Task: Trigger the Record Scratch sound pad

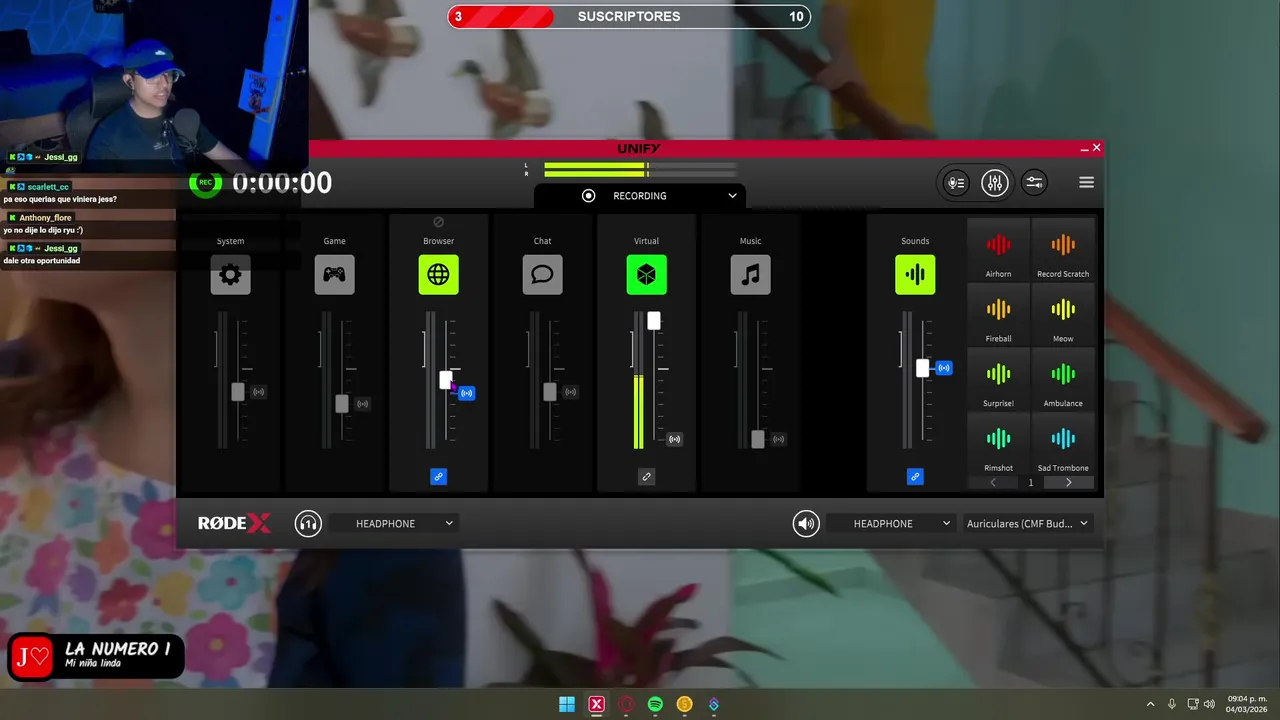Action: [1063, 250]
